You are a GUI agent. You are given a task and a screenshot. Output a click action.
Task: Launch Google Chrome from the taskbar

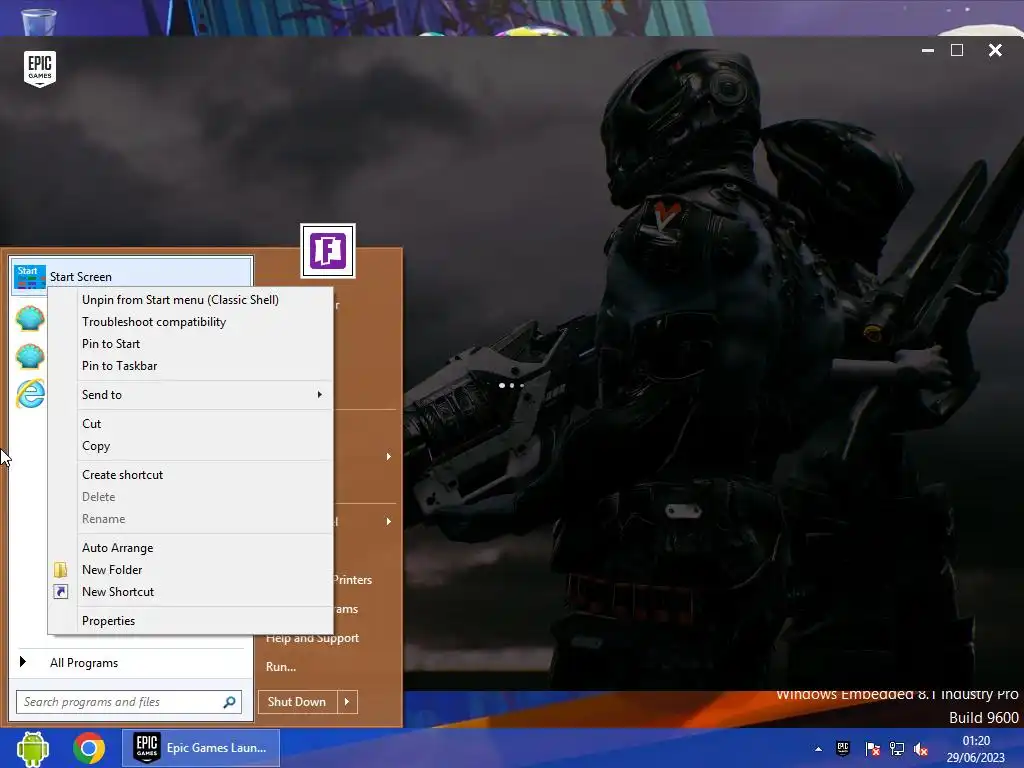(x=89, y=748)
